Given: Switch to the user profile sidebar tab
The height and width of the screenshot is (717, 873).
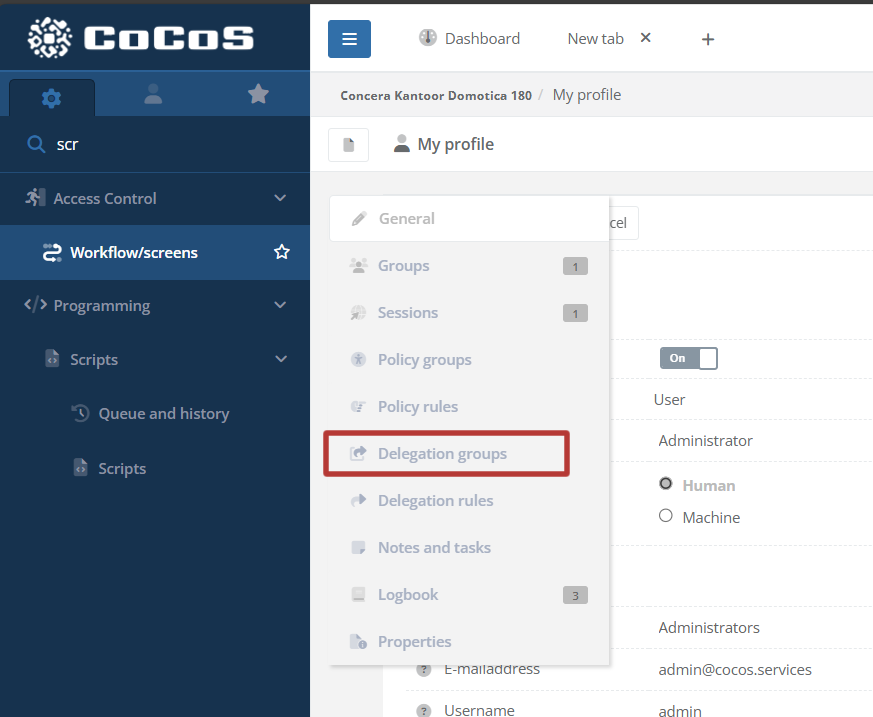Looking at the screenshot, I should pyautogui.click(x=153, y=94).
